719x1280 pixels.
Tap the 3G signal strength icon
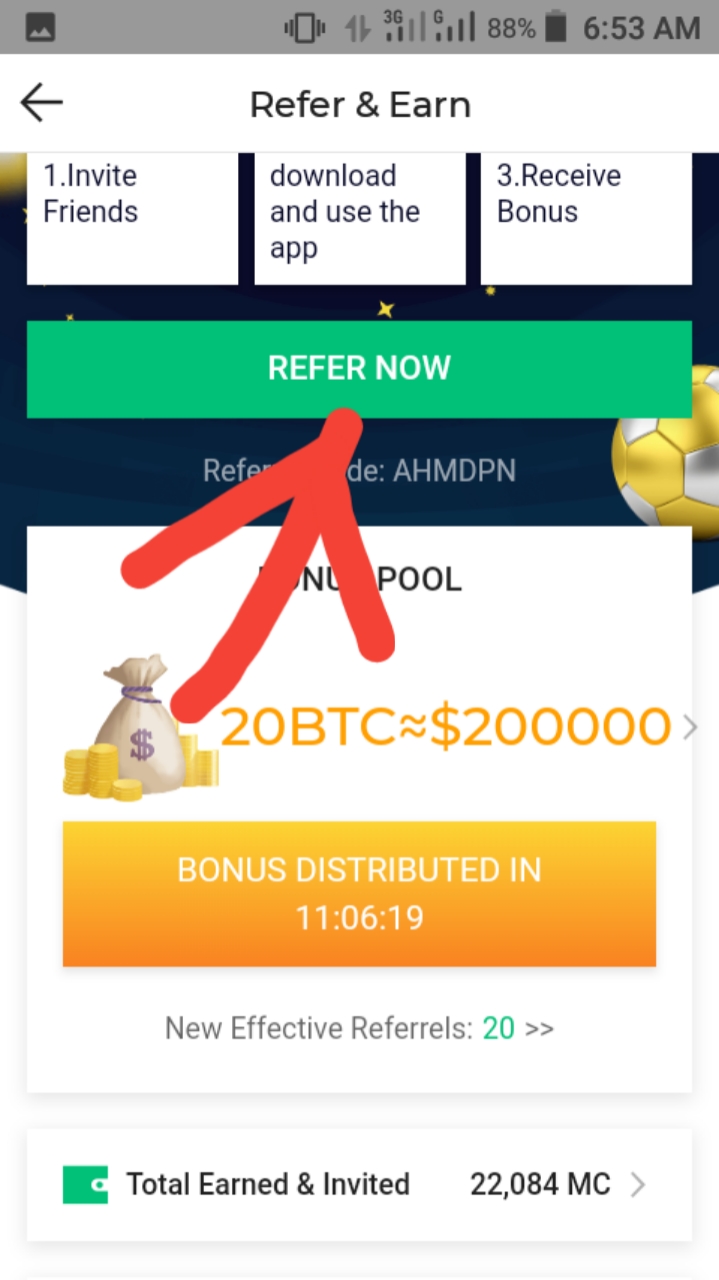tap(403, 28)
